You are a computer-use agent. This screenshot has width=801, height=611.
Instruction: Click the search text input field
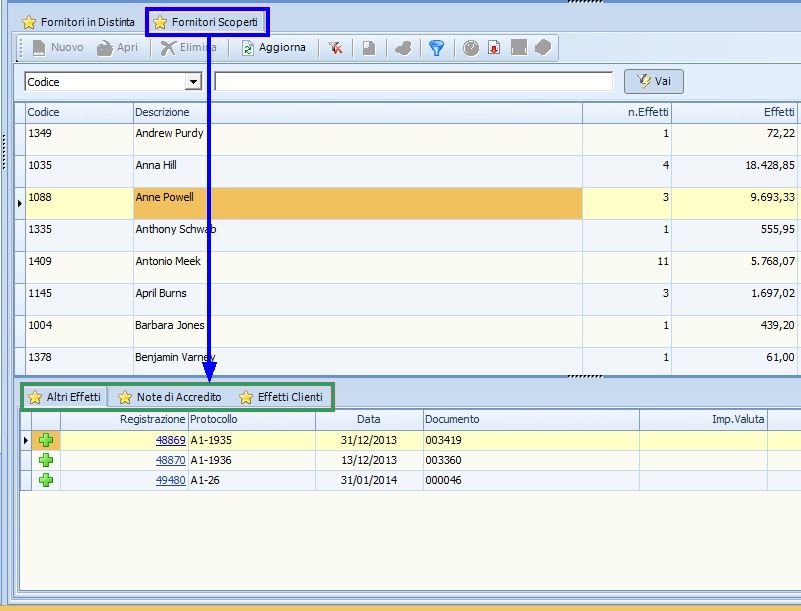coord(413,82)
